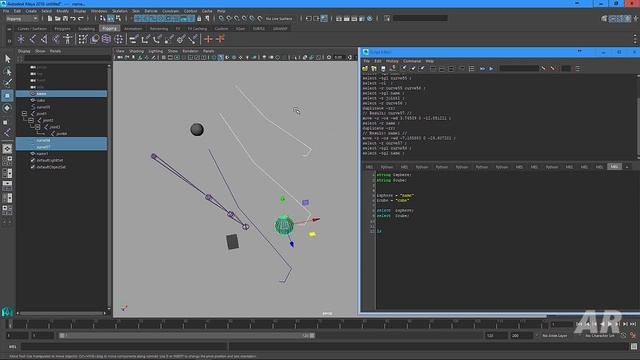The width and height of the screenshot is (640, 360).
Task: Open the Constrain menu
Action: (171, 11)
